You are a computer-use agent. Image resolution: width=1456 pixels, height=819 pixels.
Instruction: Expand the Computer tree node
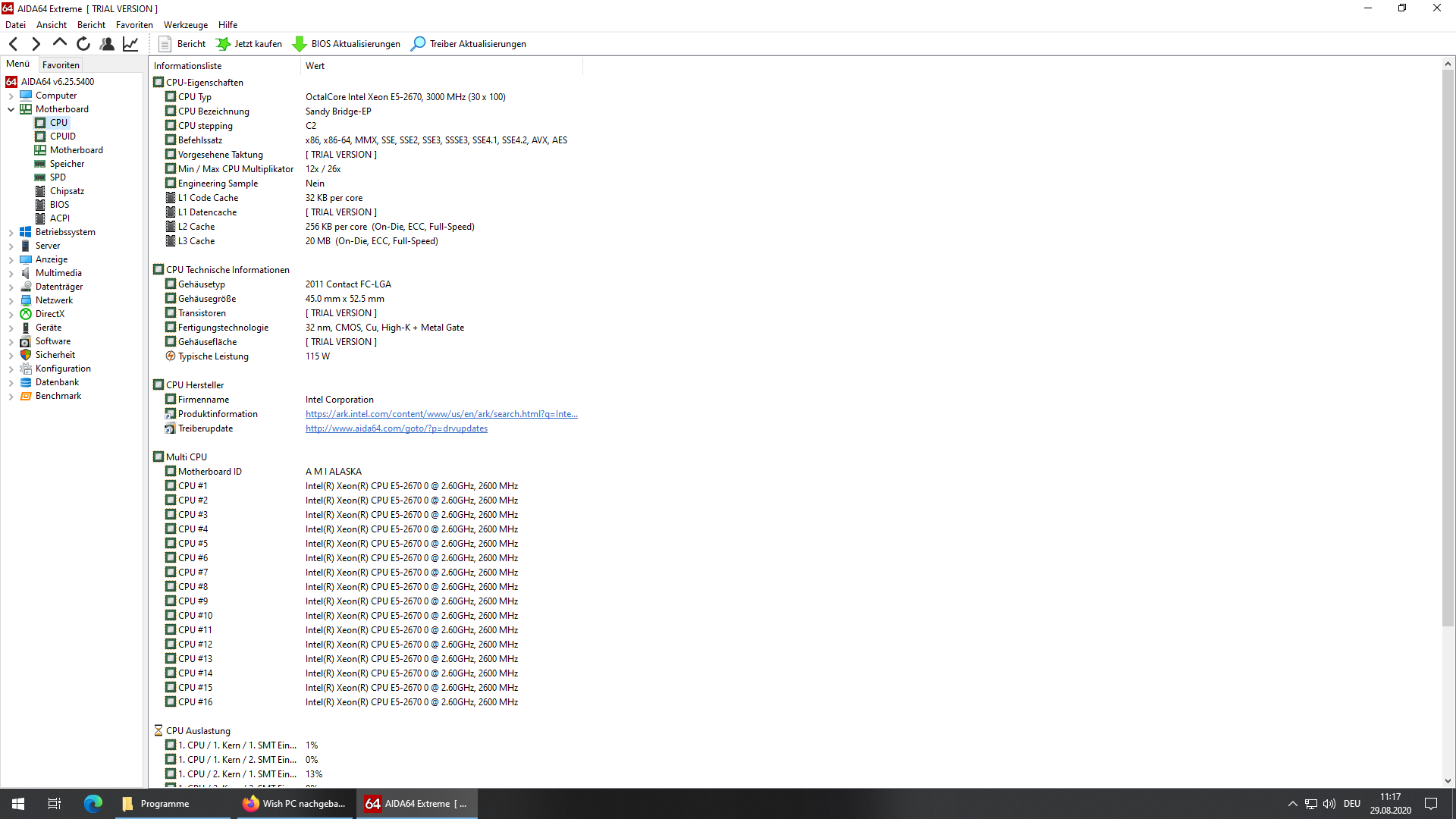11,96
